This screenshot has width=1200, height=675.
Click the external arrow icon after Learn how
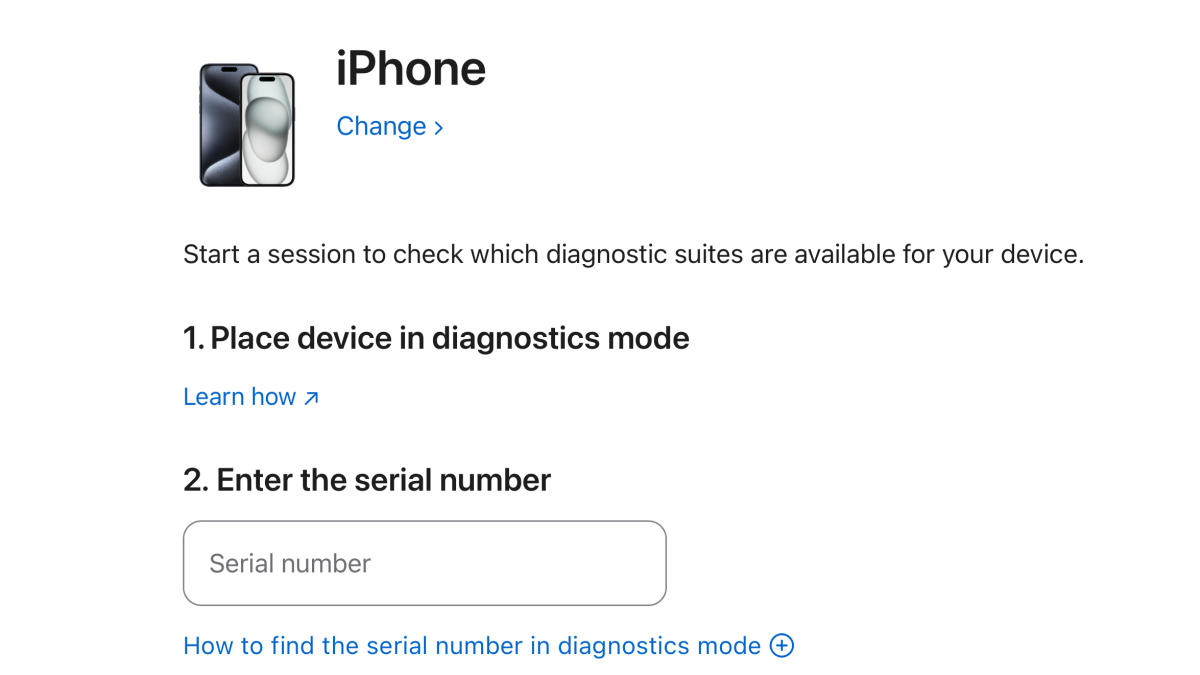tap(311, 398)
